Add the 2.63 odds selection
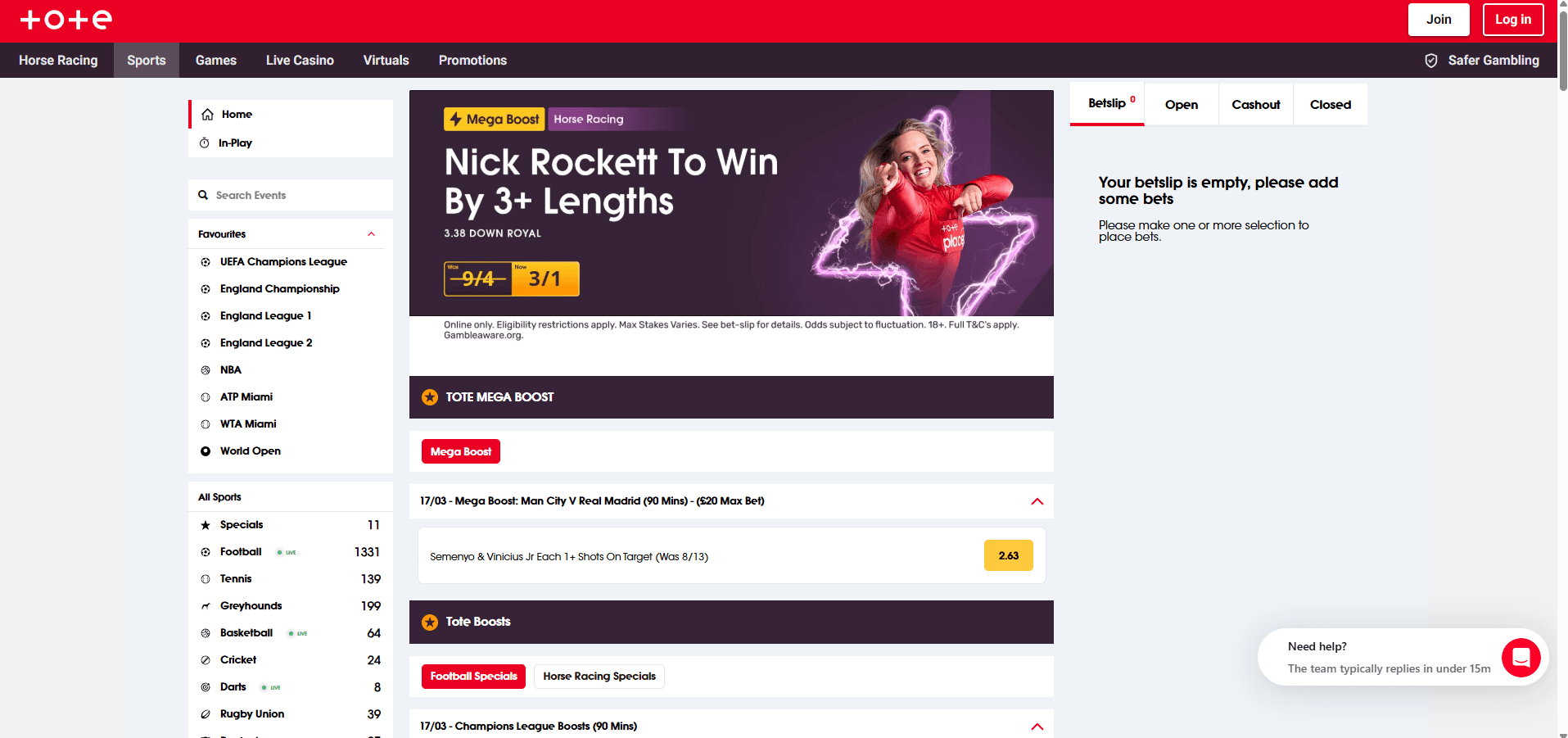This screenshot has width=1568, height=738. coord(1009,555)
